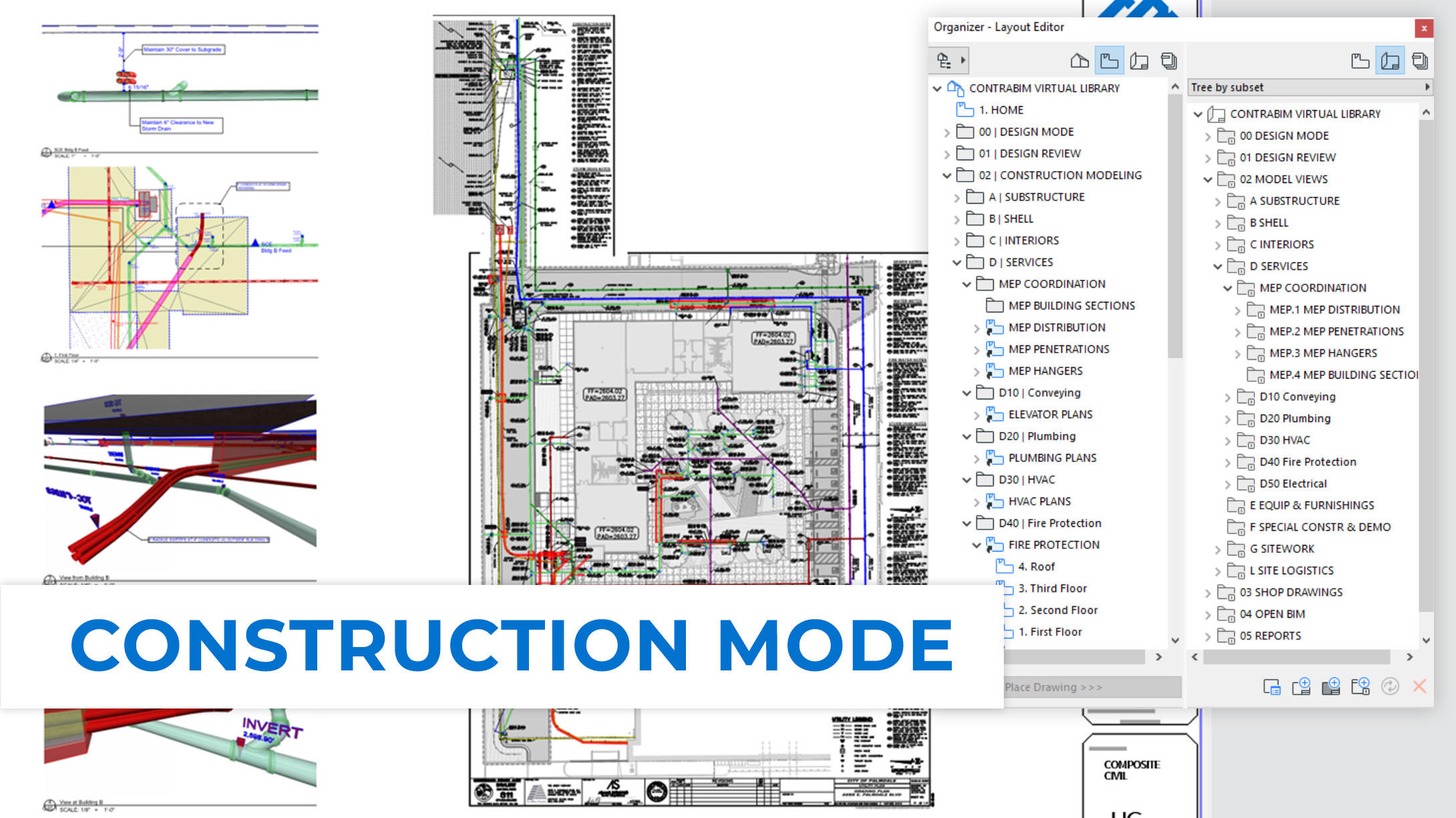1456x818 pixels.
Task: Open left pane Publisher Sets icon
Action: pyautogui.click(x=1168, y=61)
